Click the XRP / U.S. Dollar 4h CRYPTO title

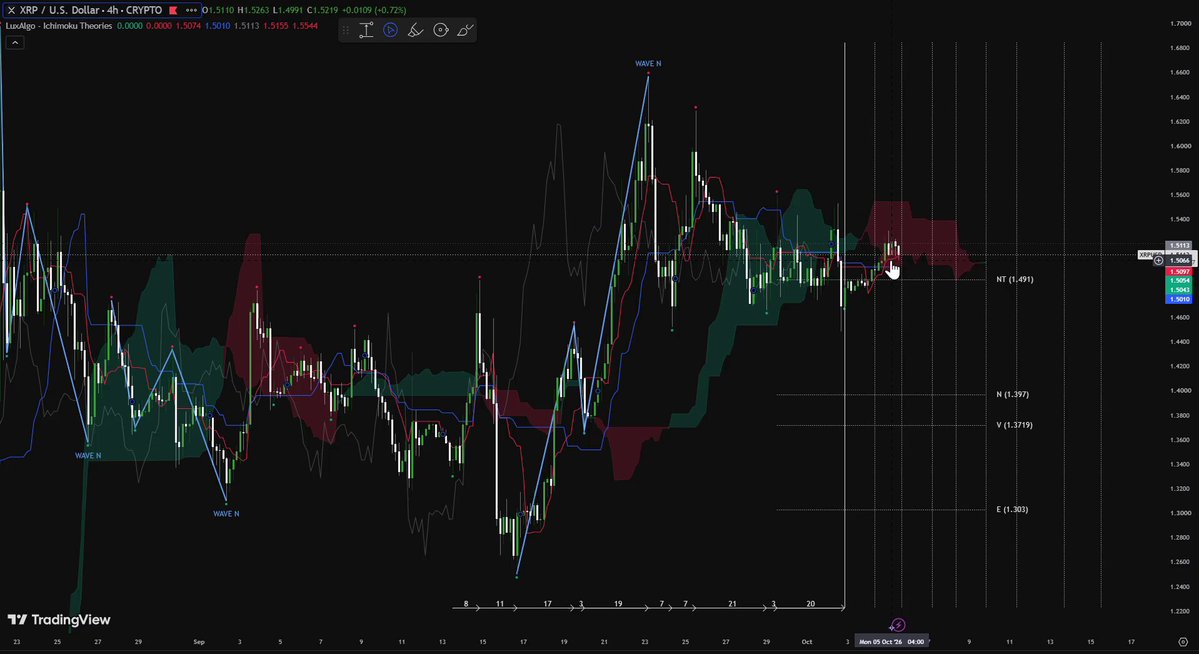[x=91, y=10]
